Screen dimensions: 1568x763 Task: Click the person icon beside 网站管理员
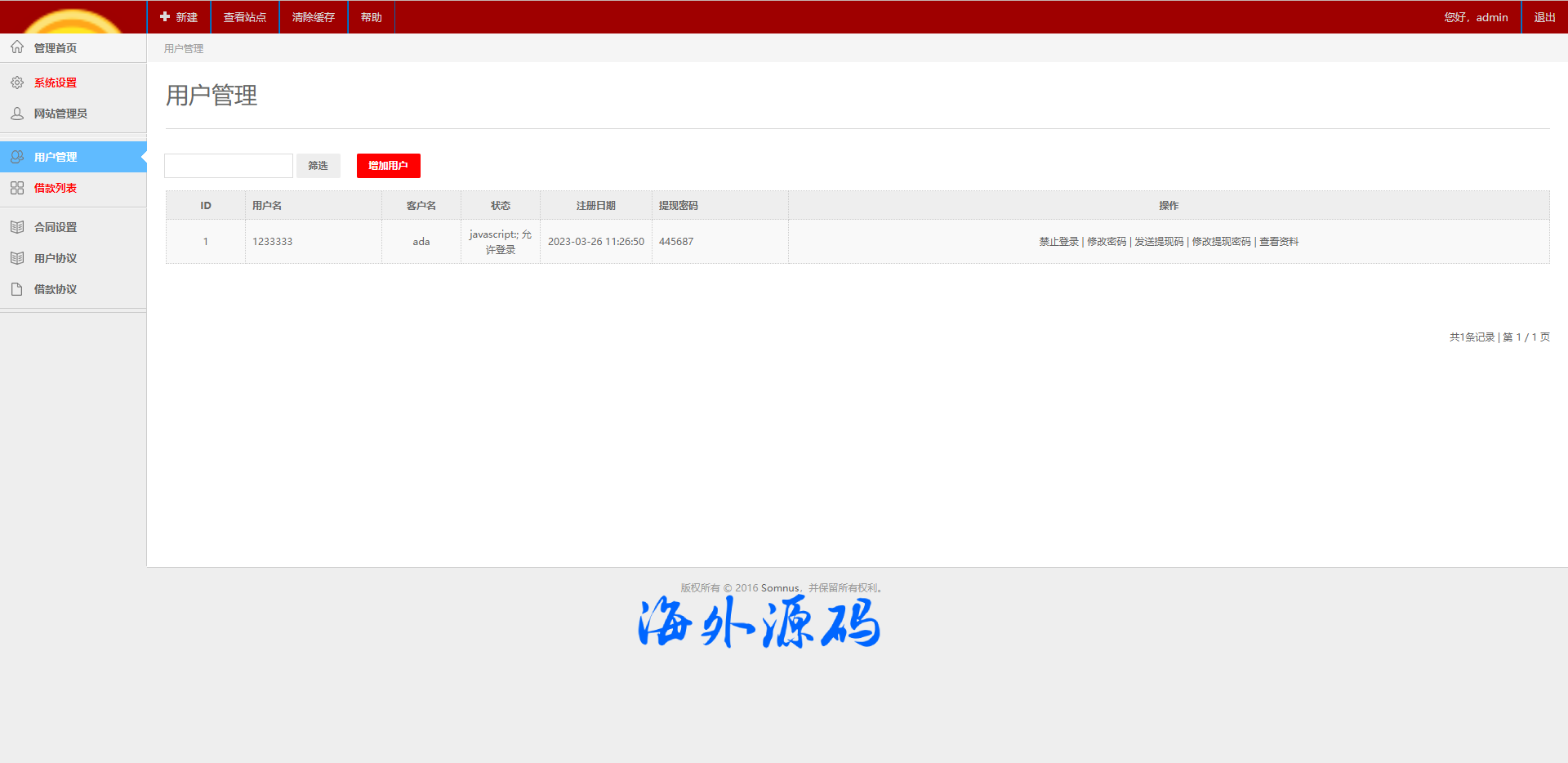(x=17, y=114)
